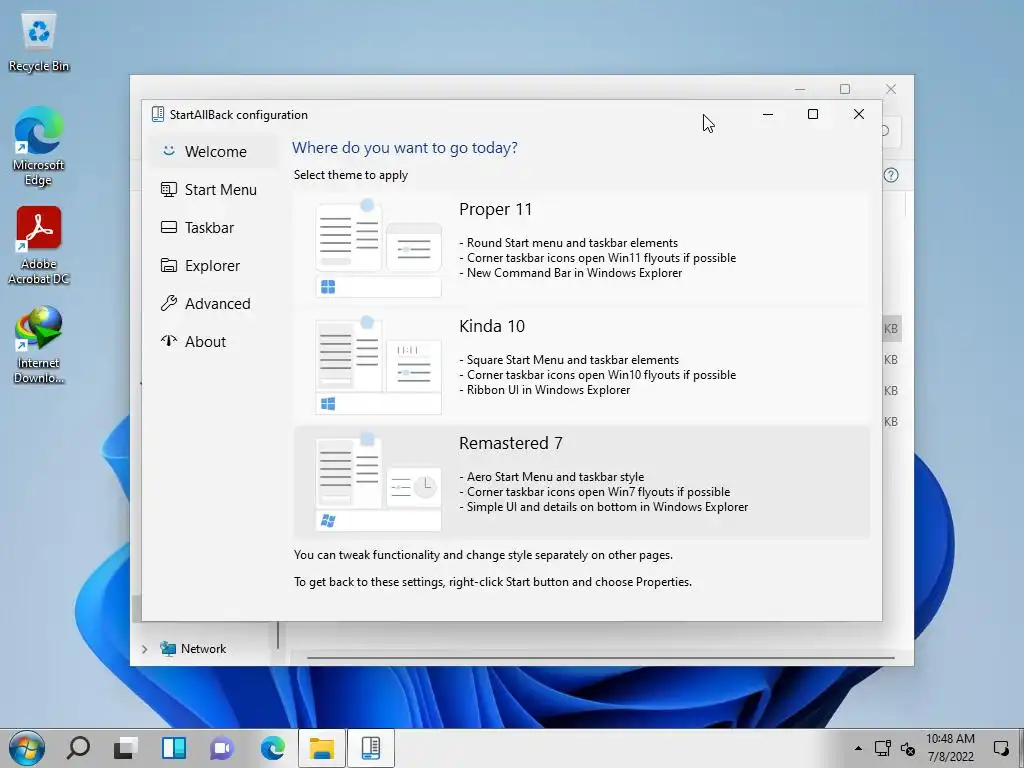Click the Start Menu sidebar icon
Viewport: 1024px width, 768px height.
(x=168, y=189)
